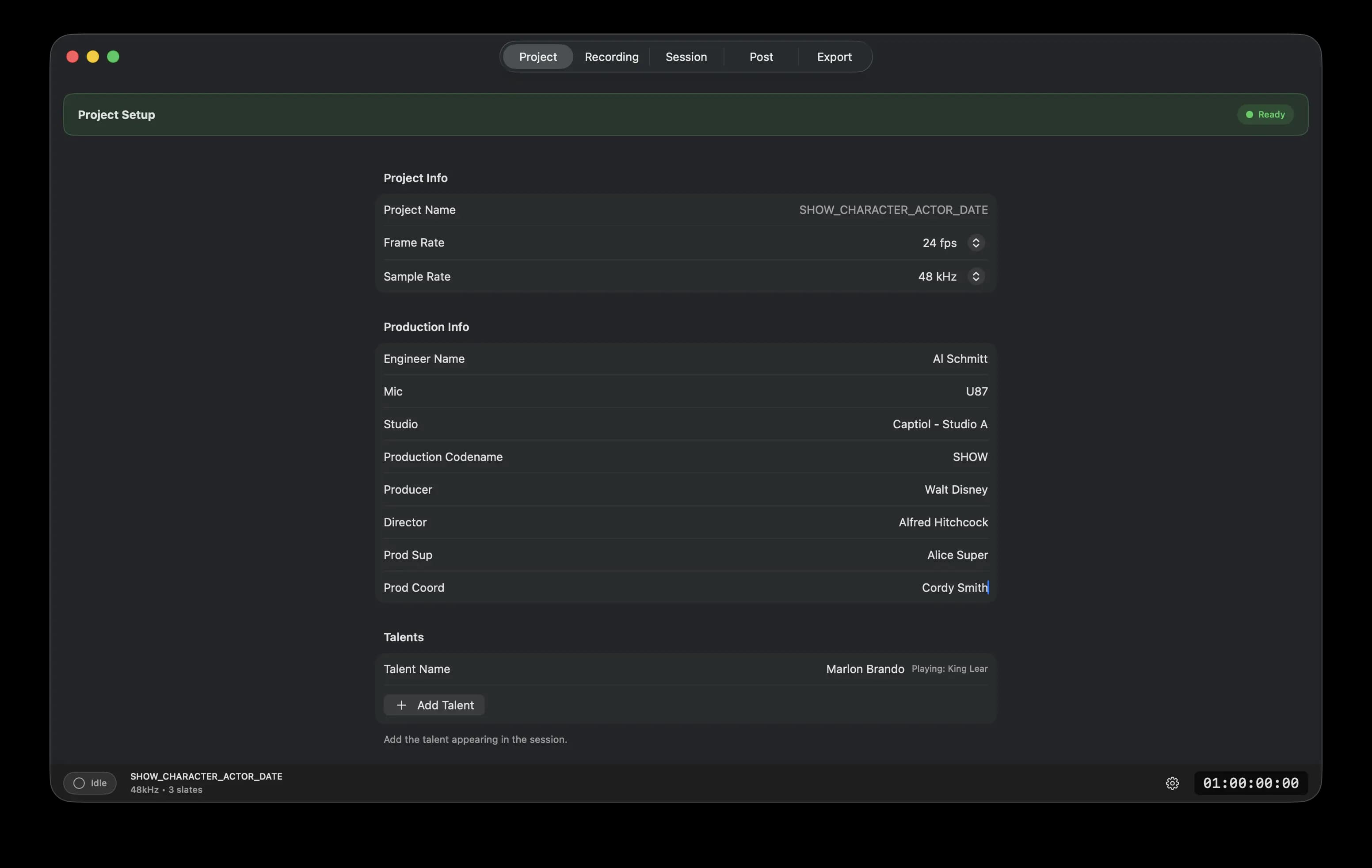Open settings gear icon in status bar
This screenshot has height=868, width=1372.
pos(1172,783)
